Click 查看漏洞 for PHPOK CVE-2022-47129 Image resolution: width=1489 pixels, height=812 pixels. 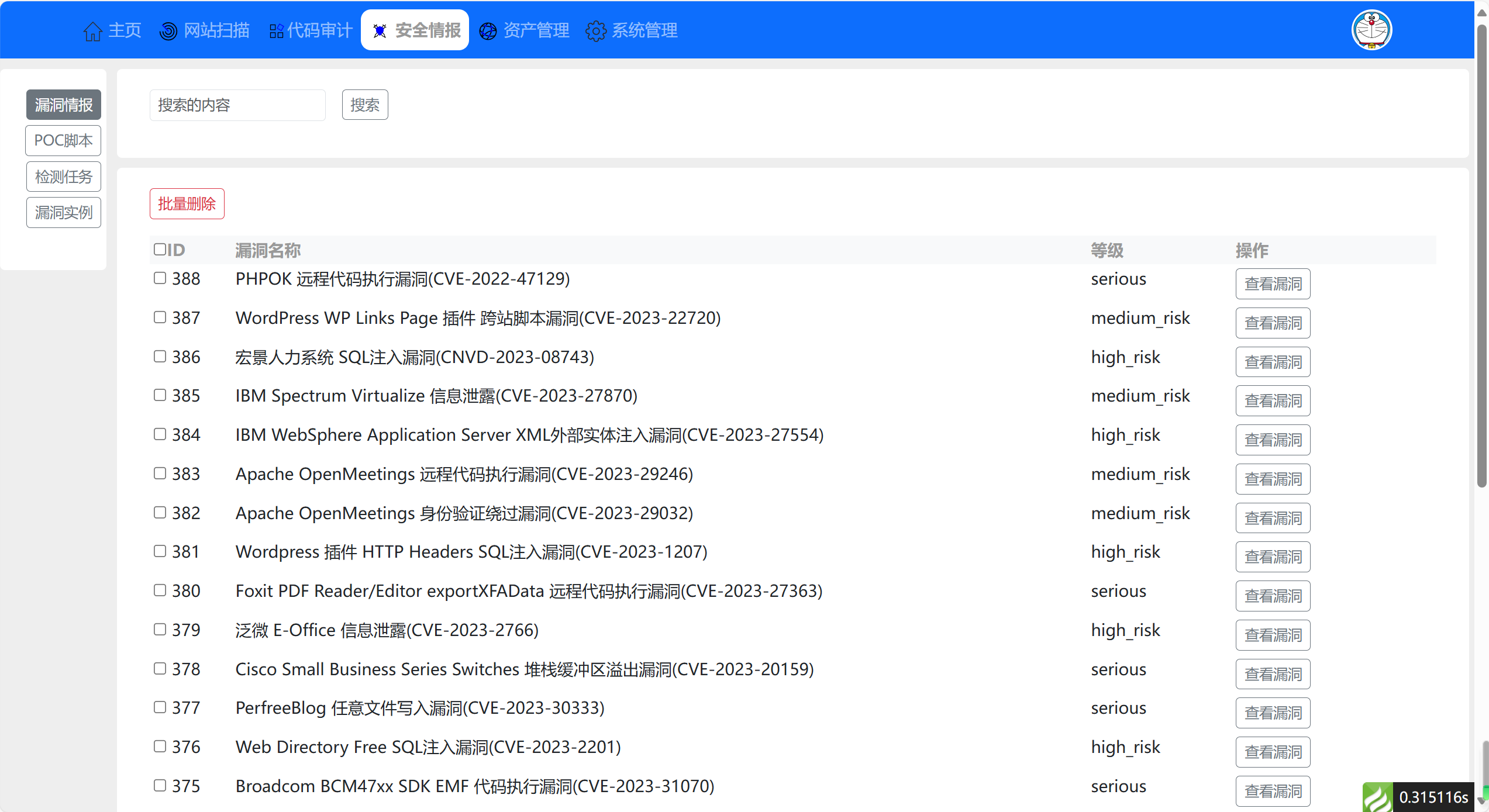click(1273, 284)
